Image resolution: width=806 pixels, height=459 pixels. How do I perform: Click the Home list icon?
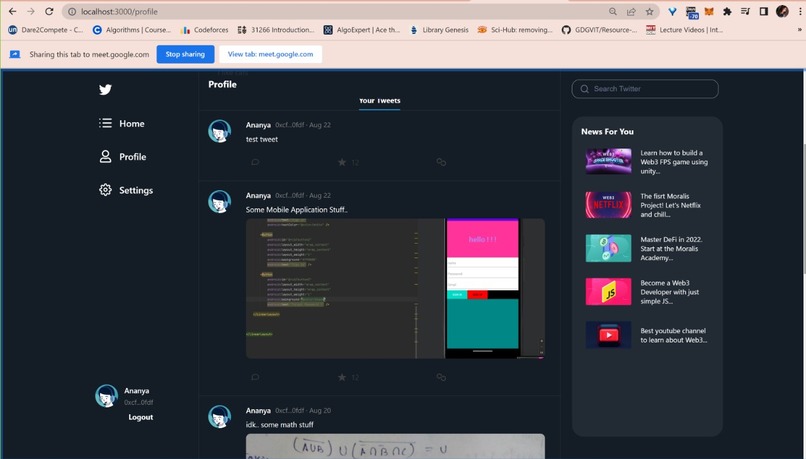point(105,123)
